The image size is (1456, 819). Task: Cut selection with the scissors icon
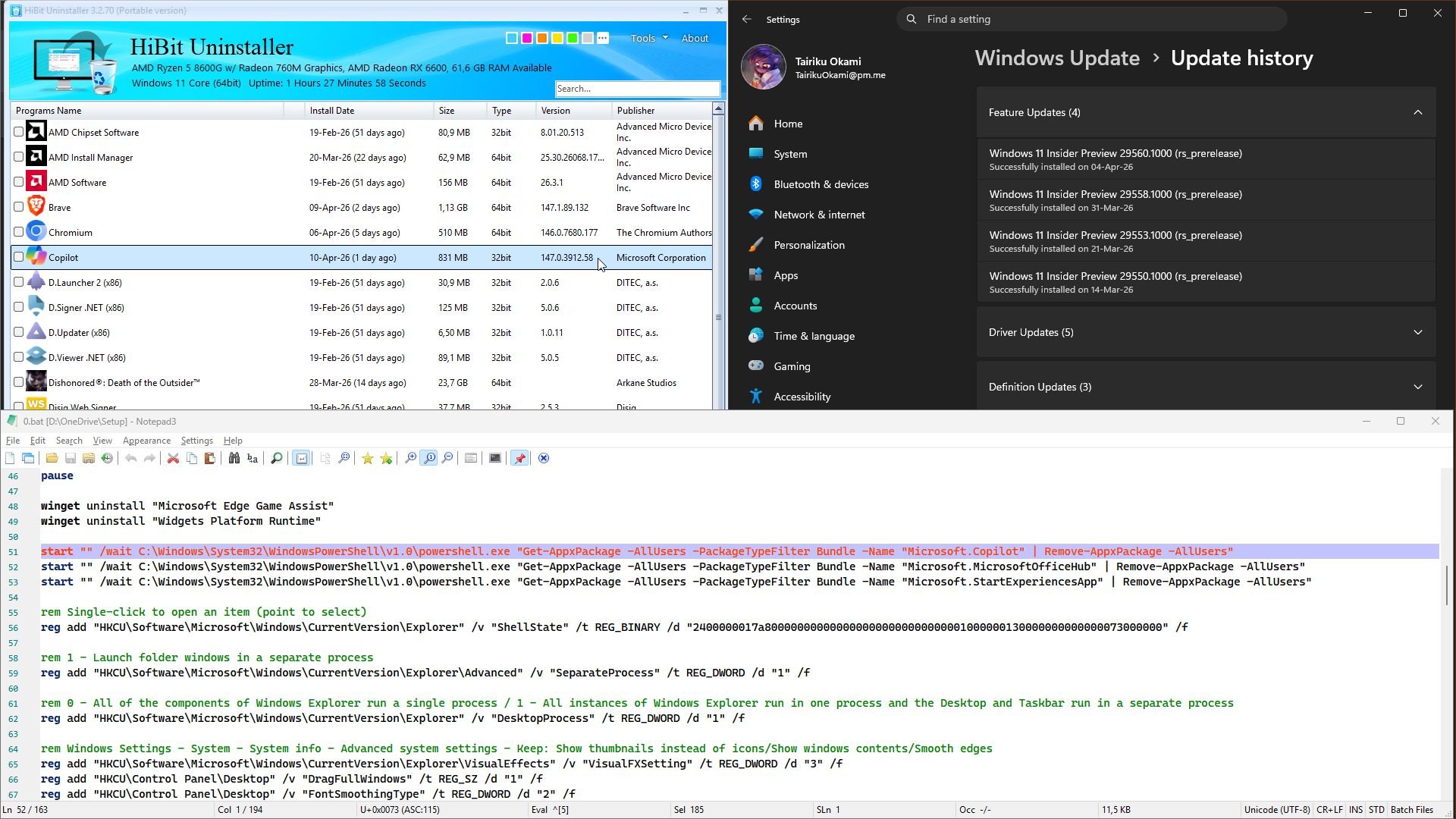(173, 458)
